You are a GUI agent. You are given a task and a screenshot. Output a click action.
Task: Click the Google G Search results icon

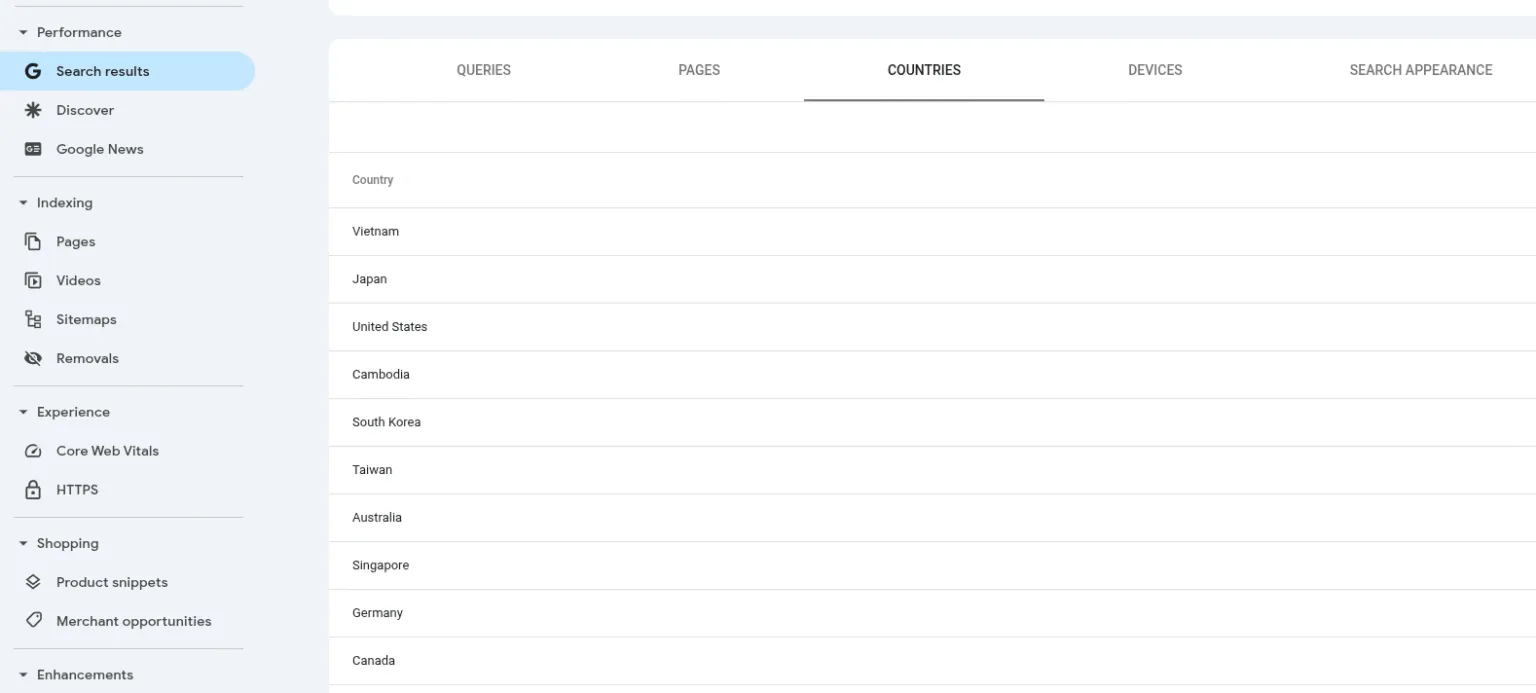point(33,71)
